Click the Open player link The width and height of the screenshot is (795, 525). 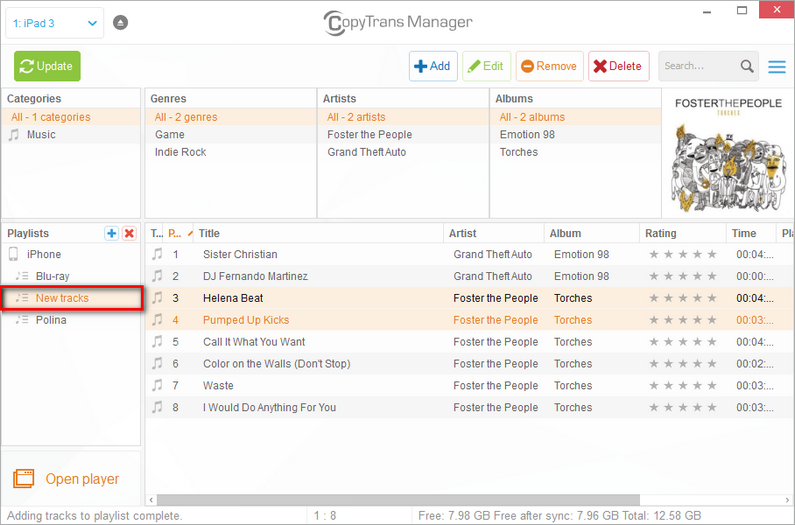pyautogui.click(x=82, y=479)
